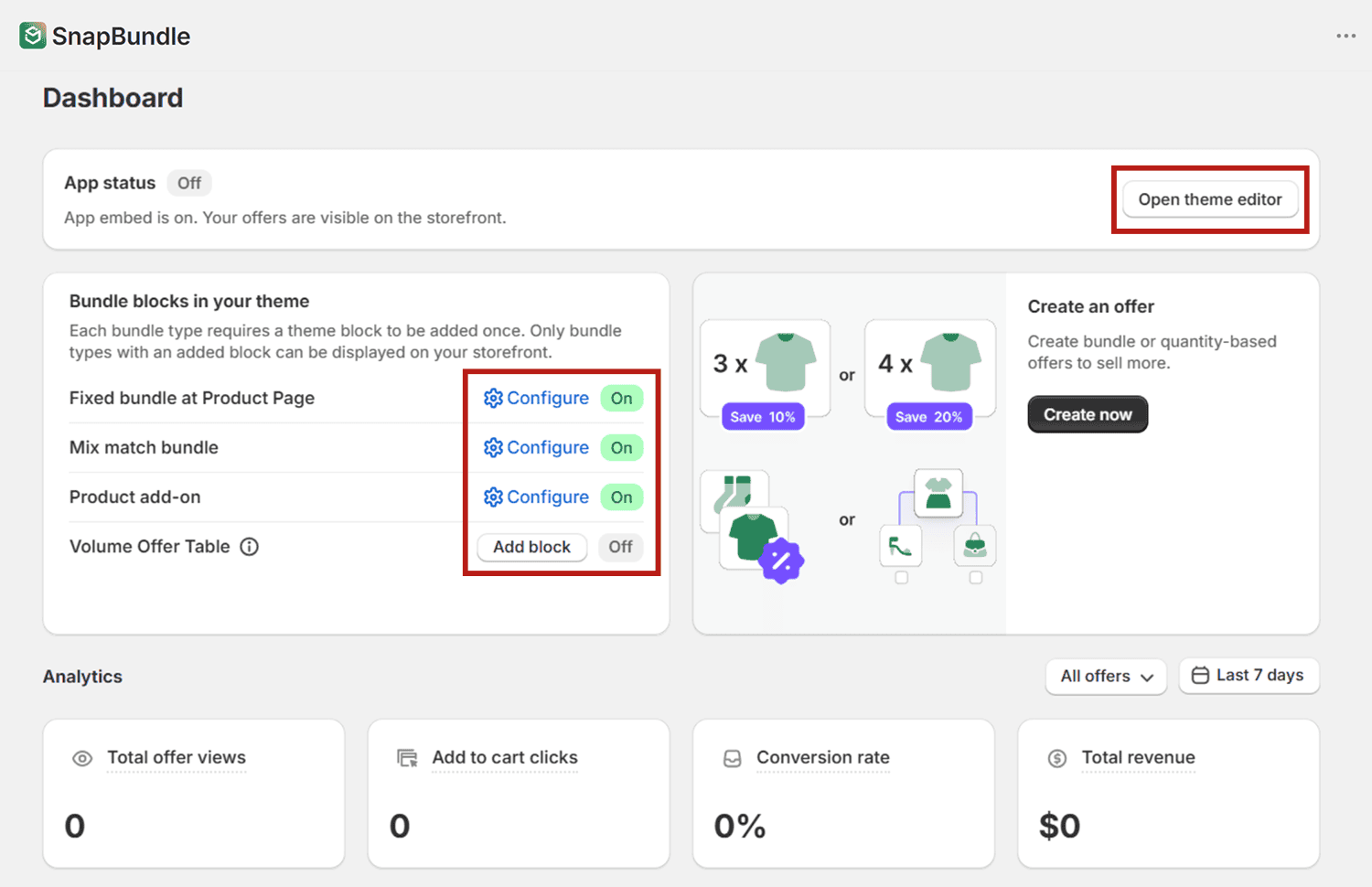
Task: Click On badge in Mix match bundle row
Action: tap(622, 447)
